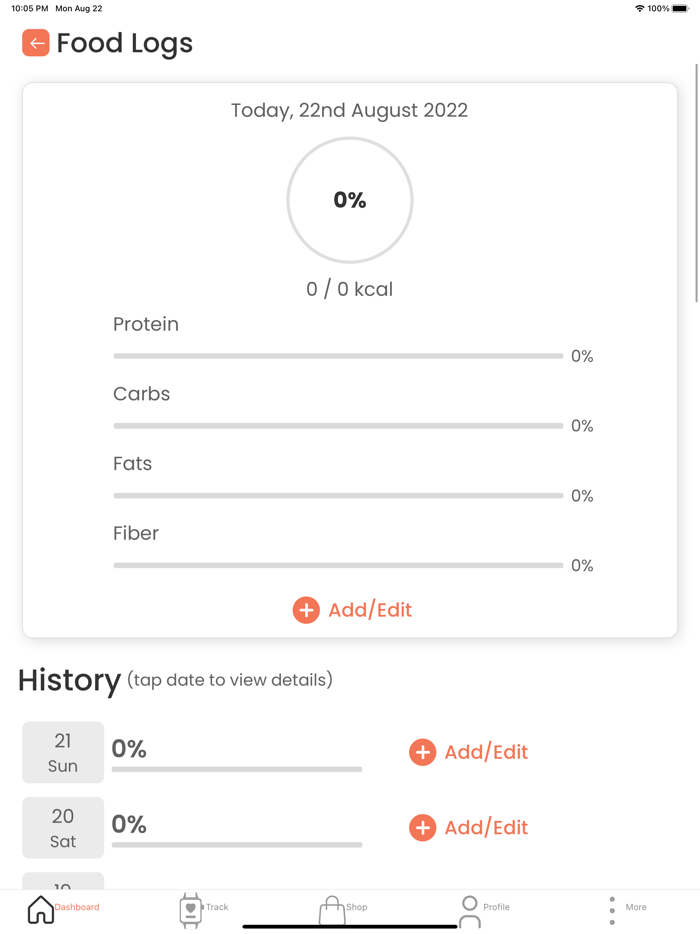Open details for date 21 Sun
The image size is (700, 934).
[63, 752]
